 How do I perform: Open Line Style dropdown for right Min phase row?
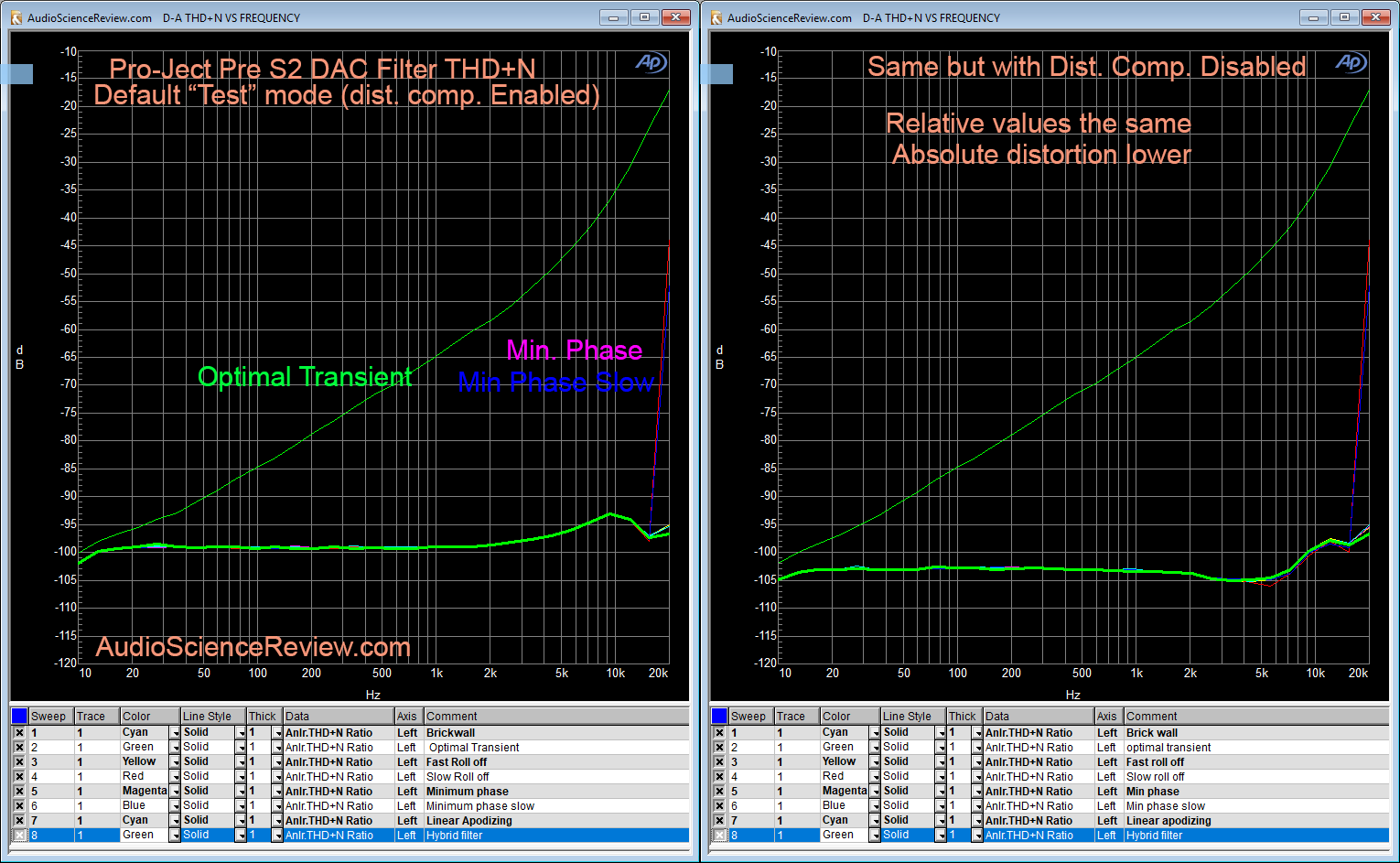pyautogui.click(x=941, y=792)
